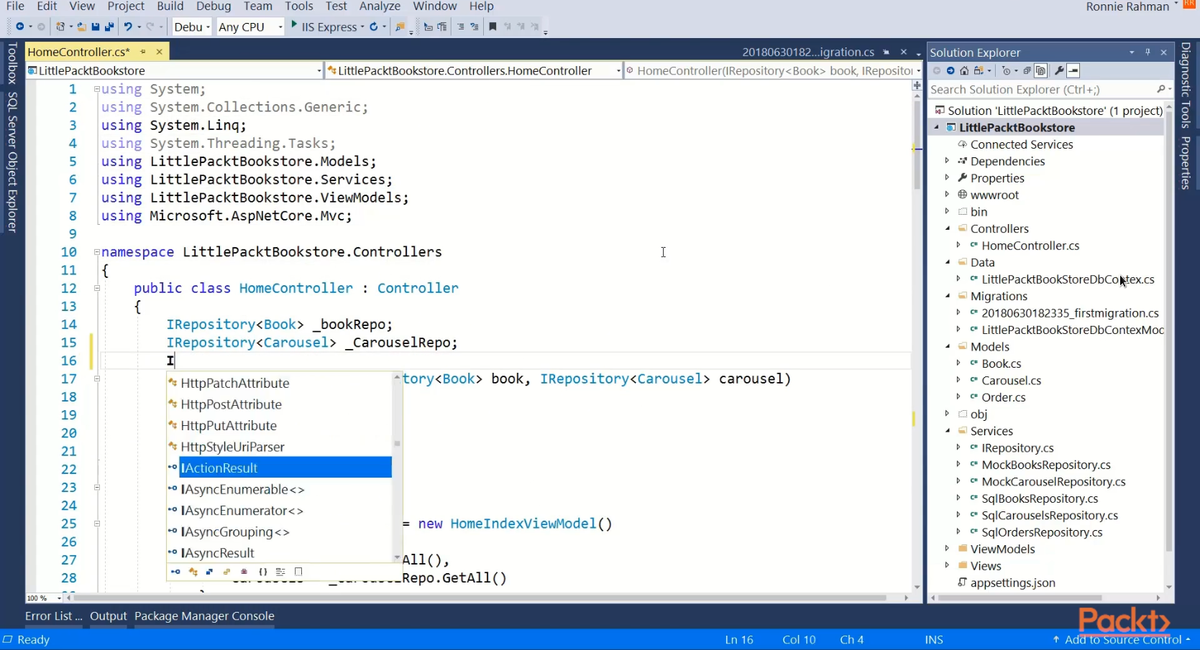Click the New Project toolbar icon
This screenshot has height=650, width=1200.
click(x=61, y=27)
